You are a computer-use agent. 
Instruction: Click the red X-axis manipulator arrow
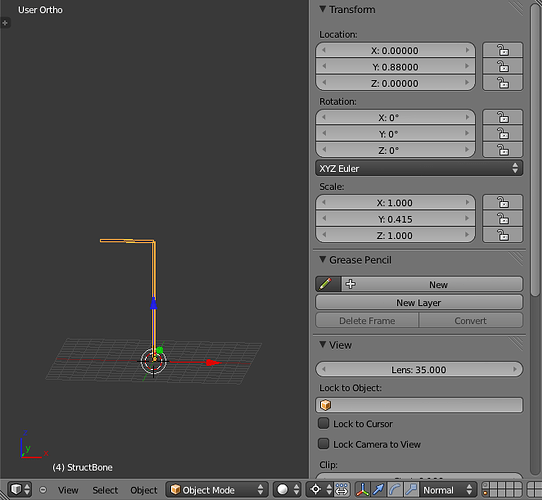213,362
